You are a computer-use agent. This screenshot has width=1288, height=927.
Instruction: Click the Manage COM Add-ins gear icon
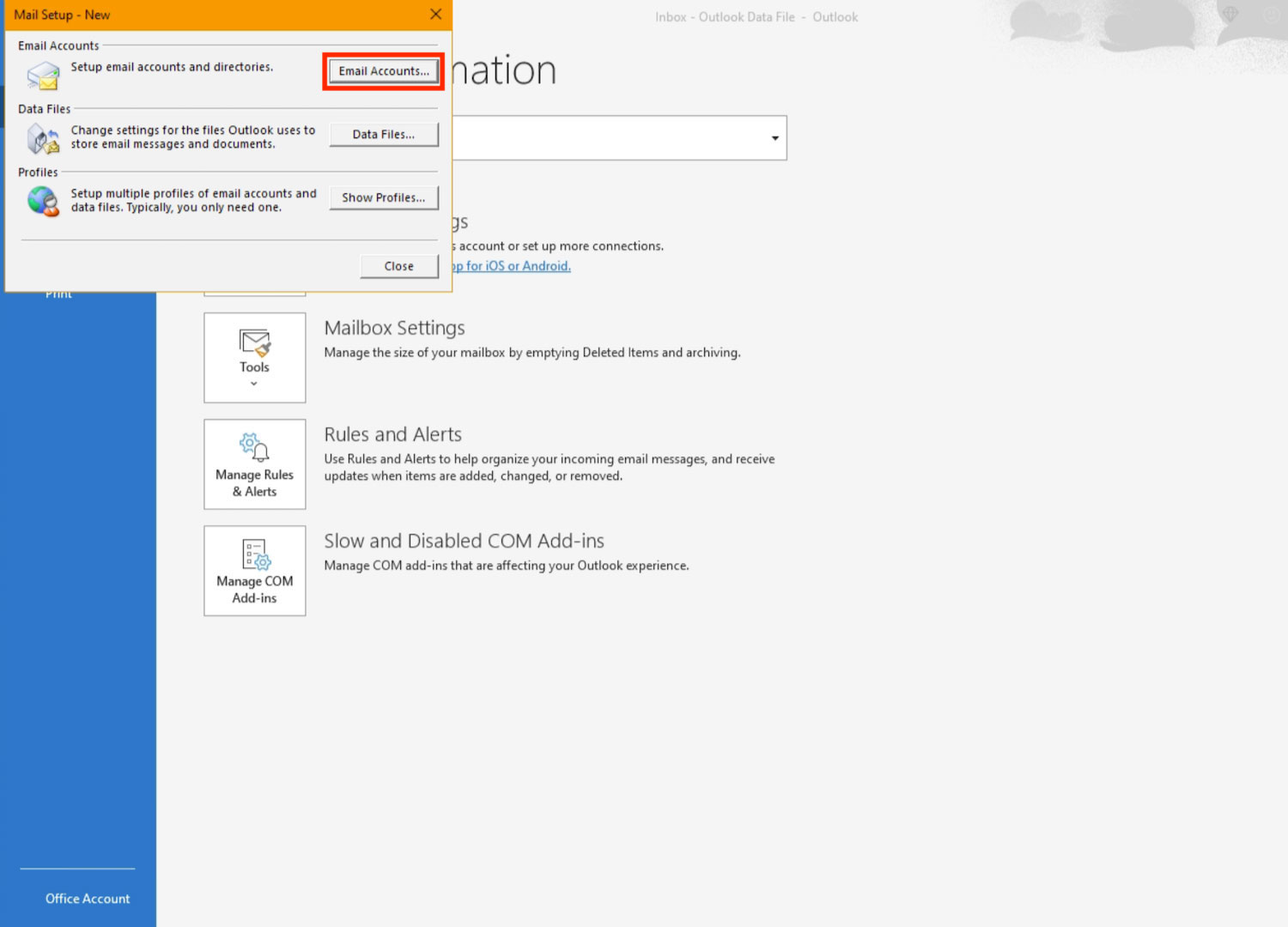pyautogui.click(x=255, y=554)
